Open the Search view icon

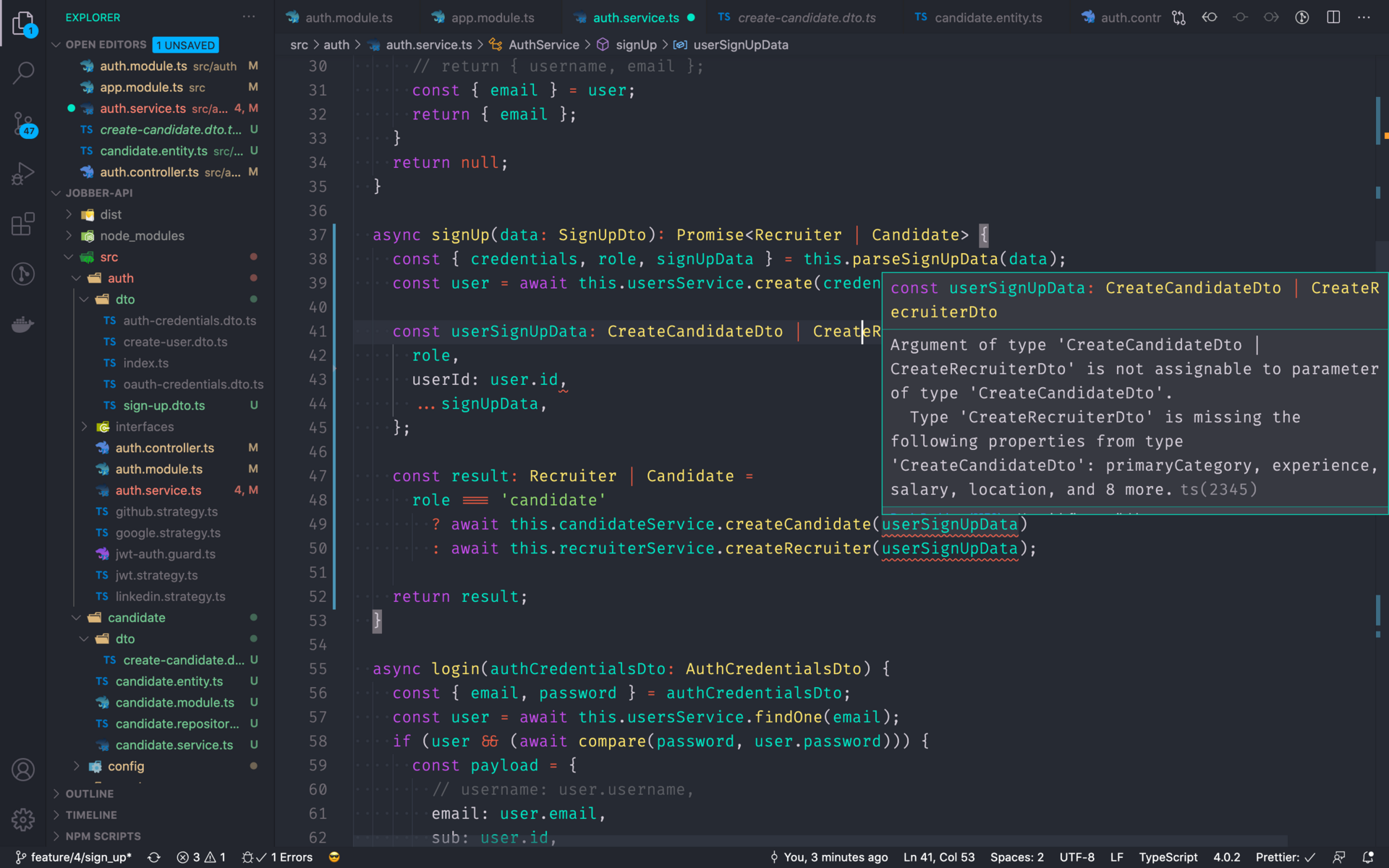pyautogui.click(x=23, y=72)
